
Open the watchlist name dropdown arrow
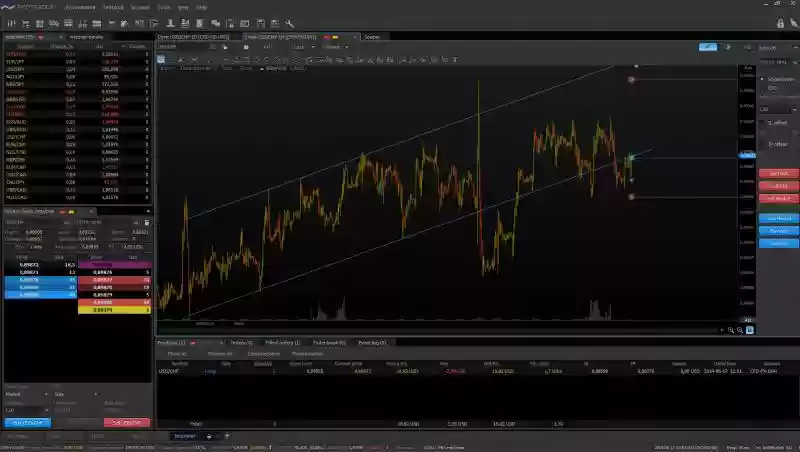pyautogui.click(x=60, y=37)
